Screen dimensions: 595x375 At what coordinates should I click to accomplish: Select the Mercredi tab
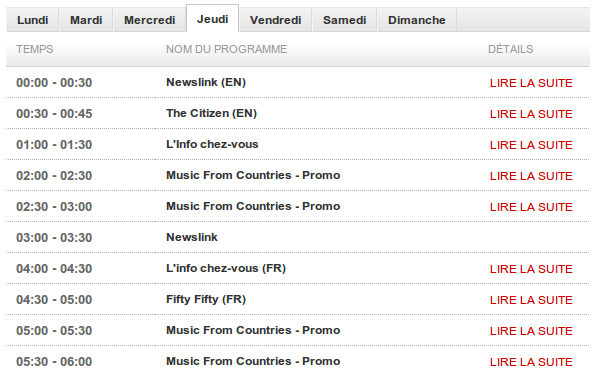click(x=150, y=20)
